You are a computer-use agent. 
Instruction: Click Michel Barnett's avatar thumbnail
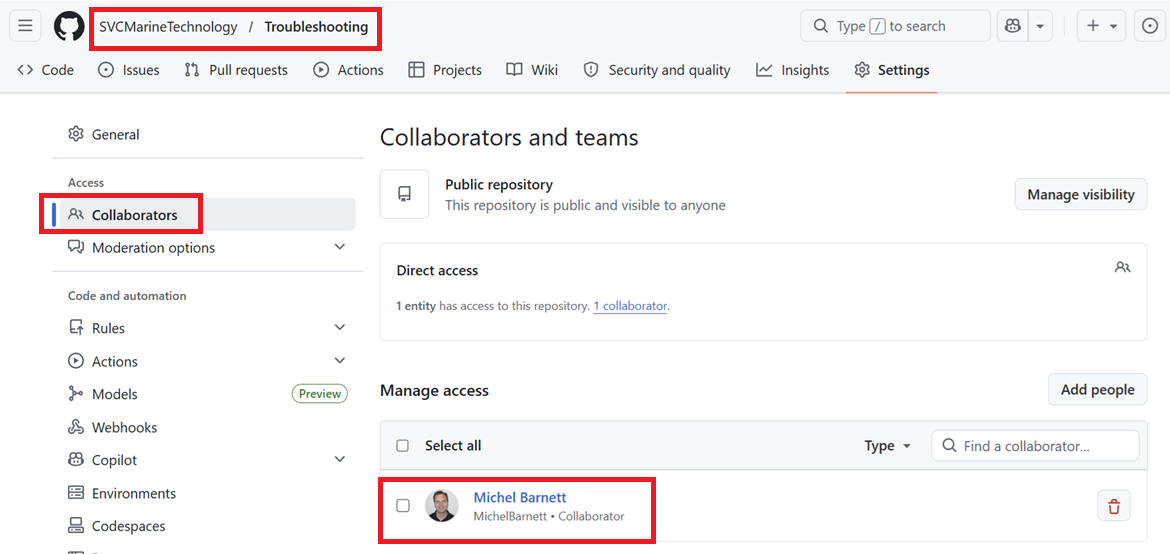pyautogui.click(x=442, y=505)
